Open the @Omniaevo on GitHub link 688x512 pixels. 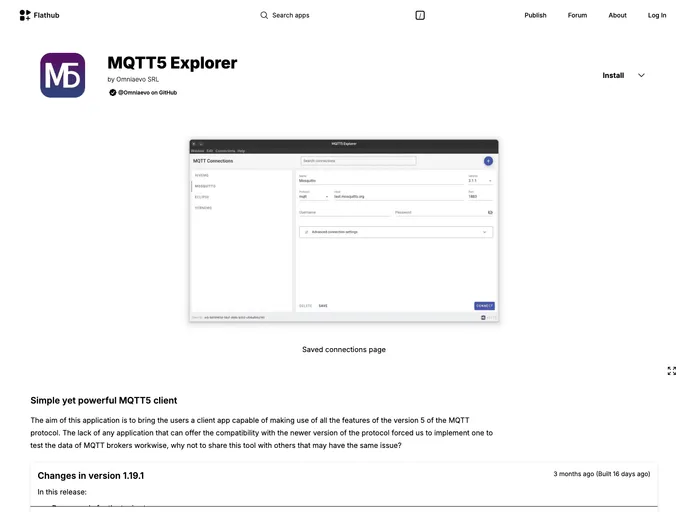147,93
